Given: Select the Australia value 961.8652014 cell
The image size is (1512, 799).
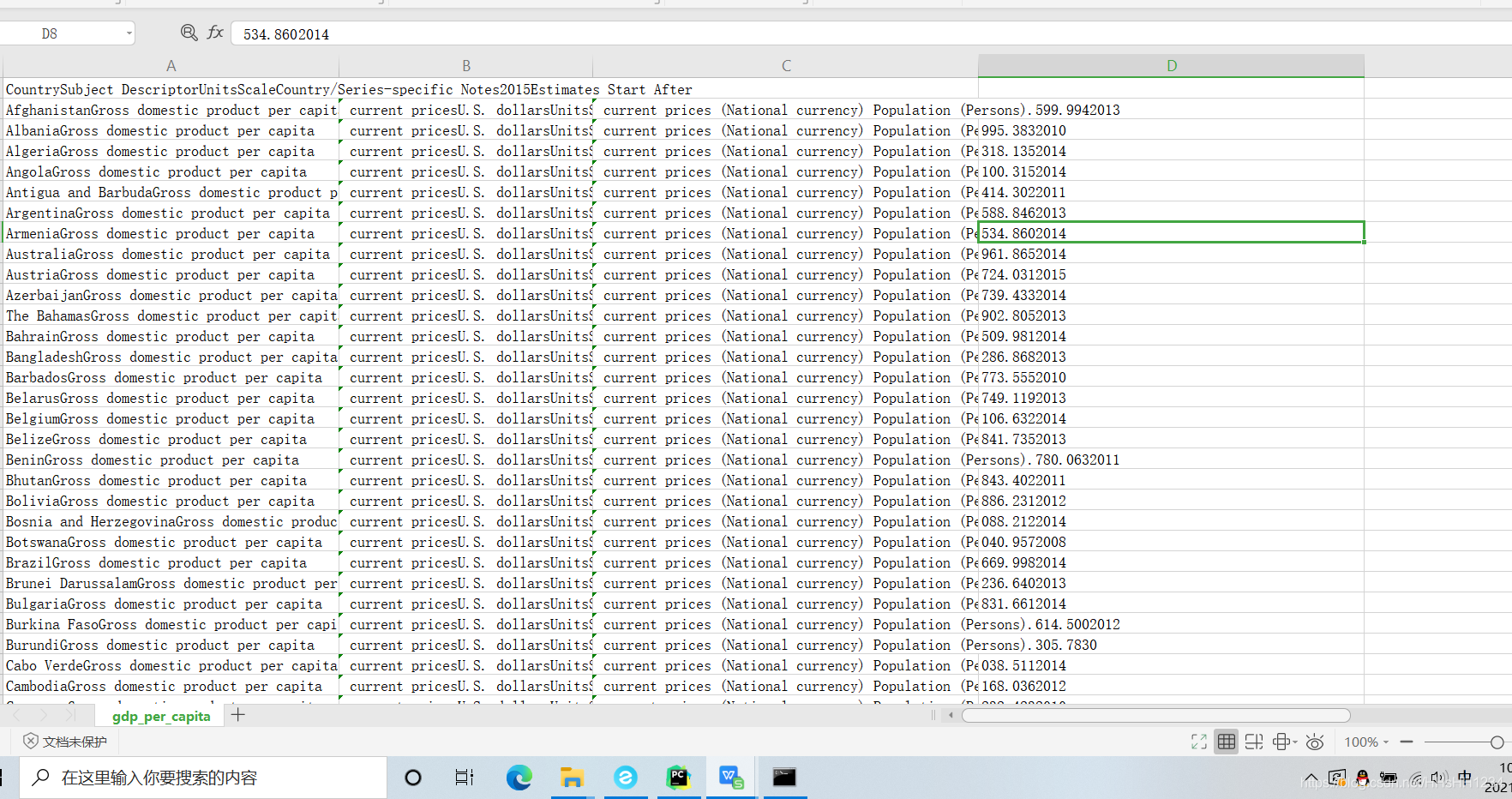Looking at the screenshot, I should (1171, 254).
